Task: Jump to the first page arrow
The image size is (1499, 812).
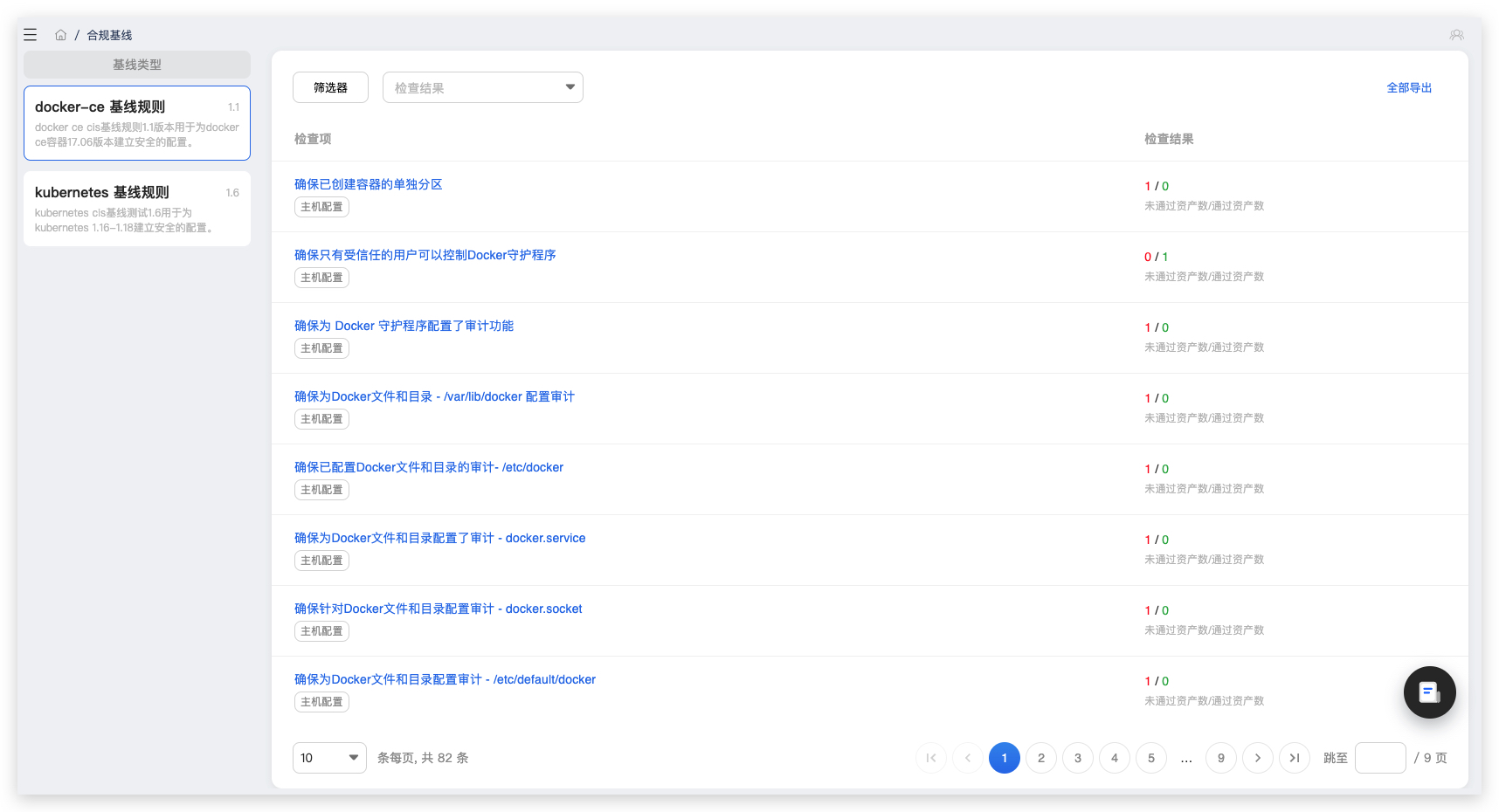Action: coord(931,758)
